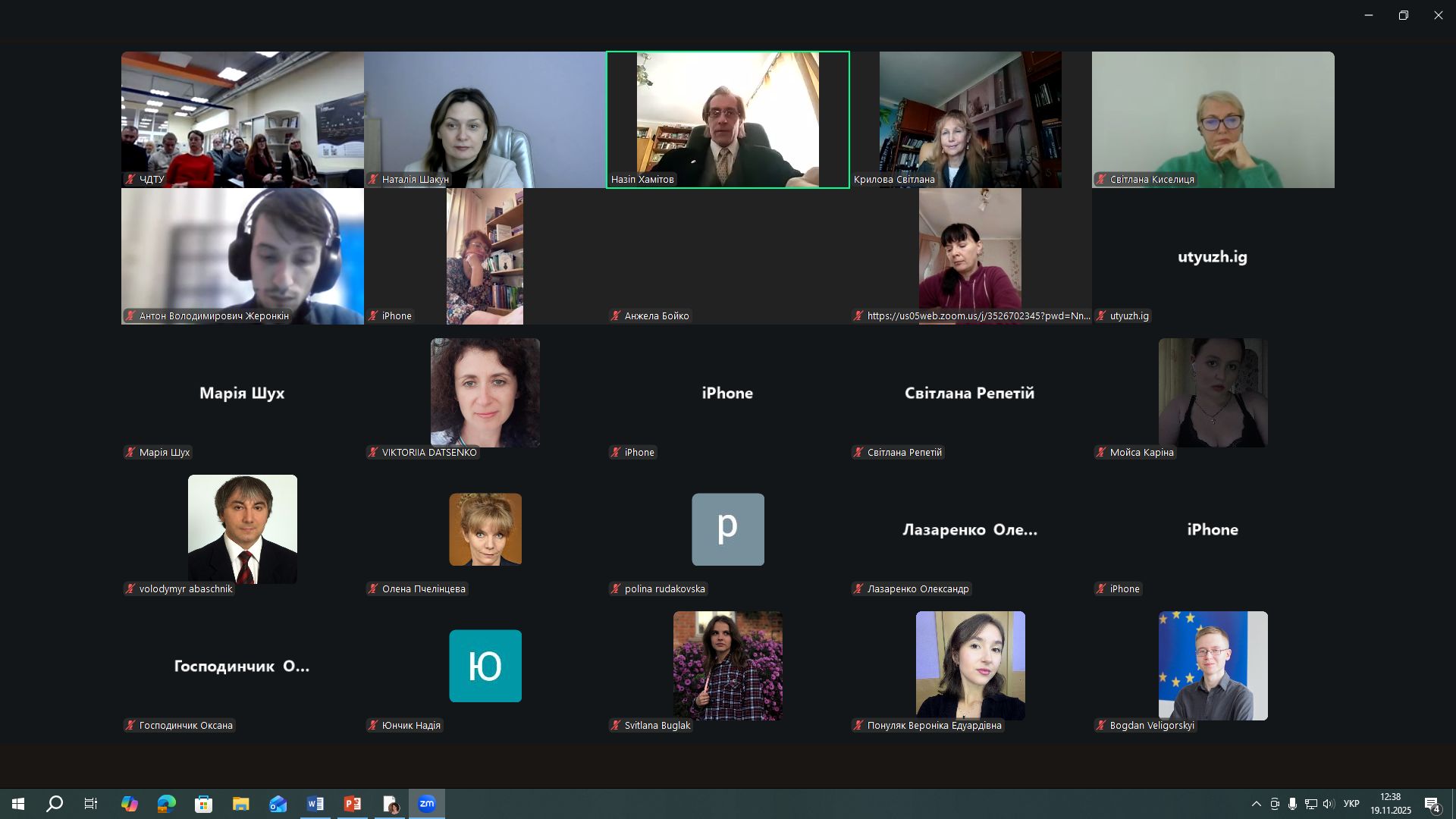
Task: Click the taskbar microphone tray icon
Action: (x=1292, y=804)
